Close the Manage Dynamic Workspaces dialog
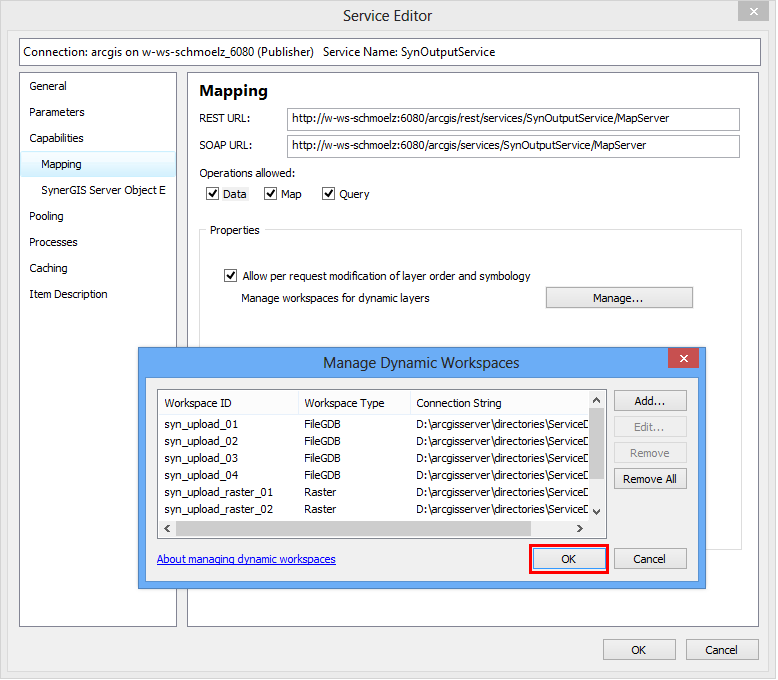778x680 pixels. point(684,359)
